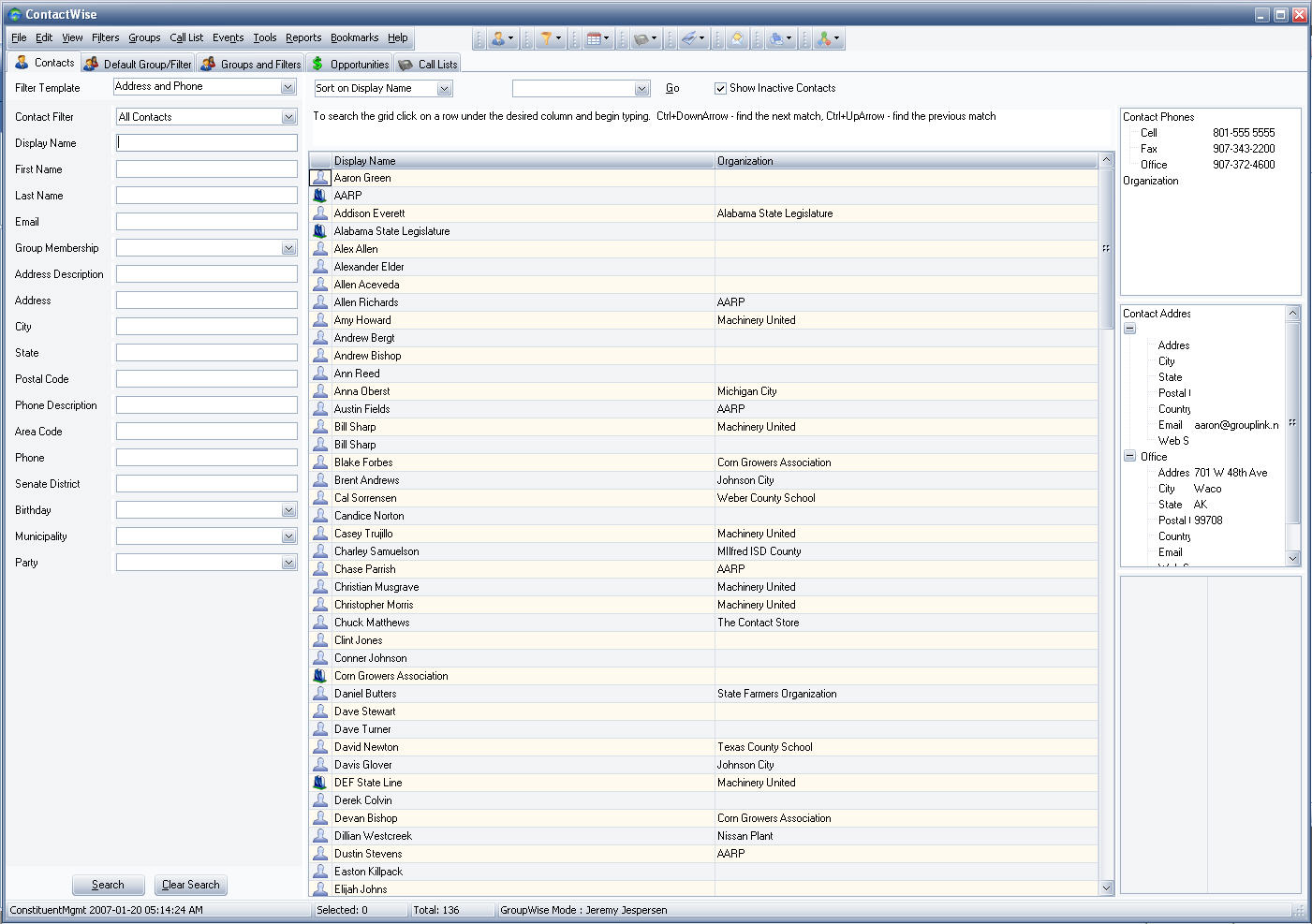Click the telephone toolbar icon
Screen dimensions: 1312x924
coord(641,38)
